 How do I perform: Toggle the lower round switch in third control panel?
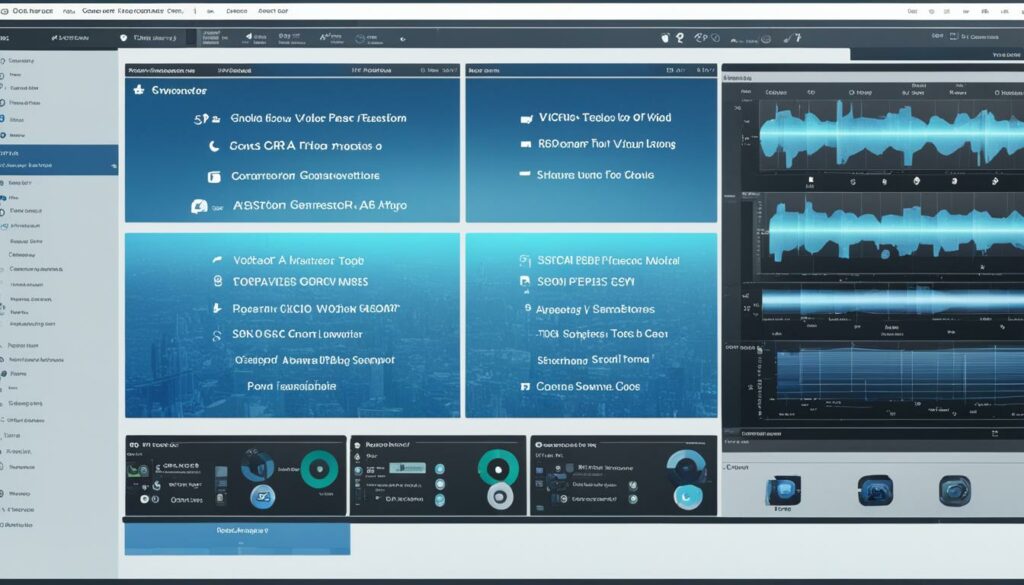pos(632,499)
